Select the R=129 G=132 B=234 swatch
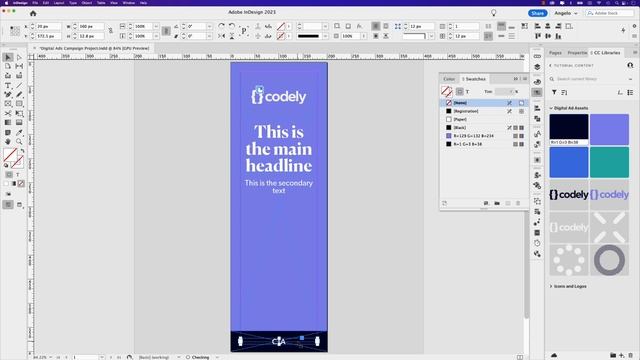 pyautogui.click(x=483, y=136)
